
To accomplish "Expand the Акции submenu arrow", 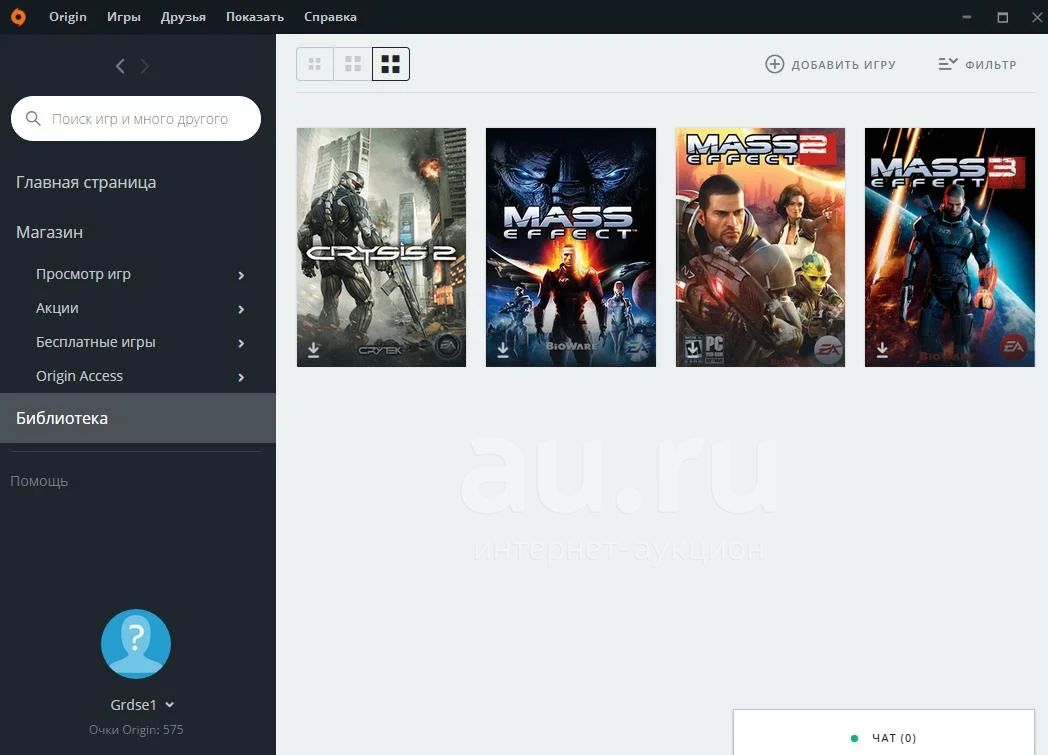I will pyautogui.click(x=241, y=309).
